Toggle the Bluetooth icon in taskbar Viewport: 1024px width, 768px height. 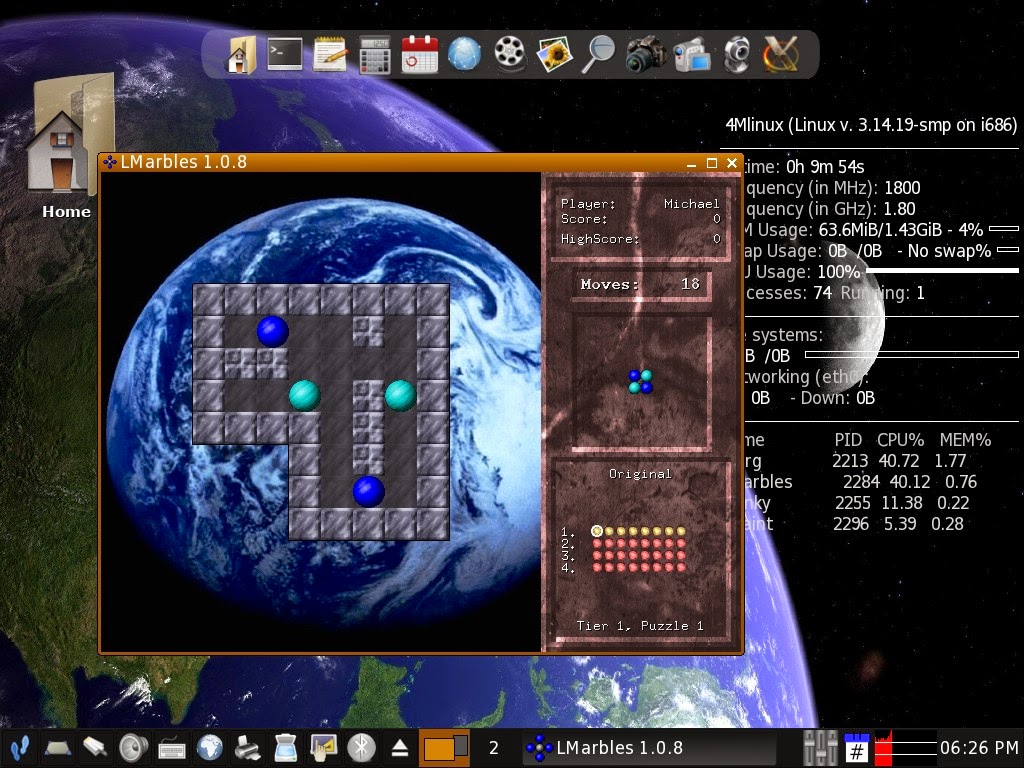click(362, 748)
